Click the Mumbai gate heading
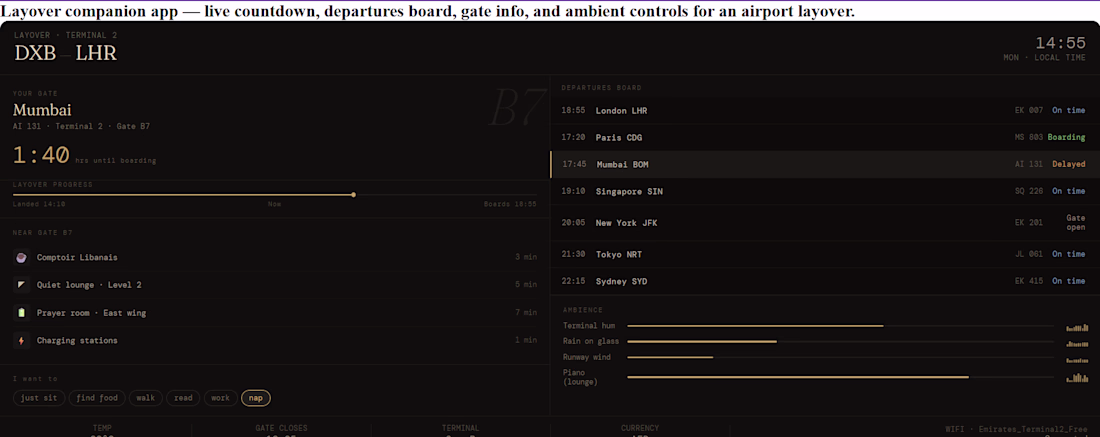1100x437 pixels. pyautogui.click(x=42, y=110)
